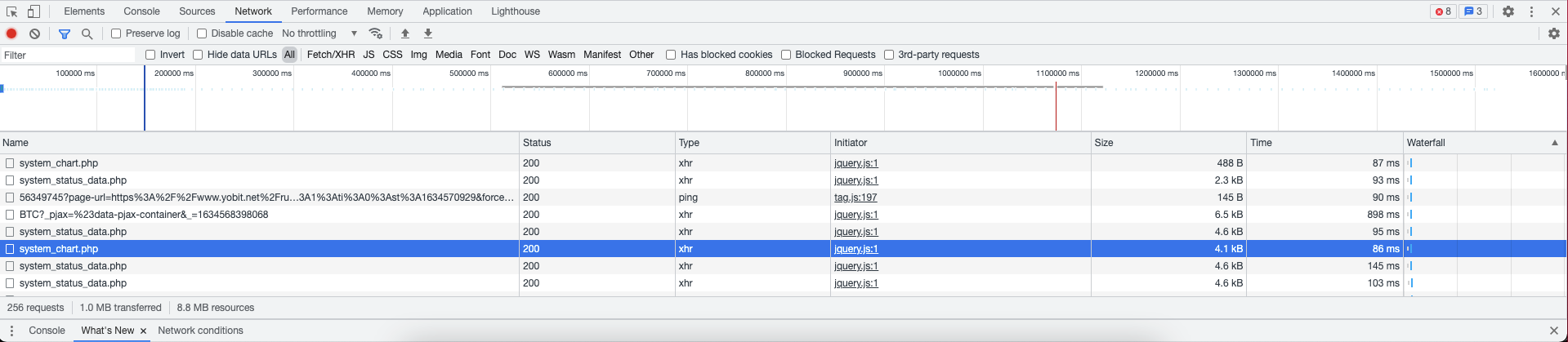Viewport: 1568px width, 342px height.
Task: Filter requests by Fetch/XHR type
Action: click(330, 55)
